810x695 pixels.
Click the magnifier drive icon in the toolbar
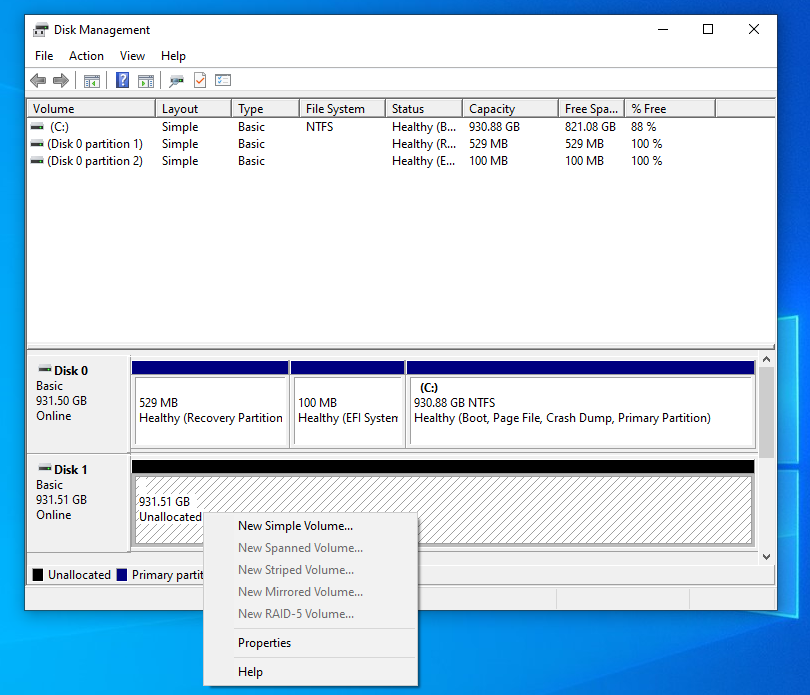click(x=177, y=81)
